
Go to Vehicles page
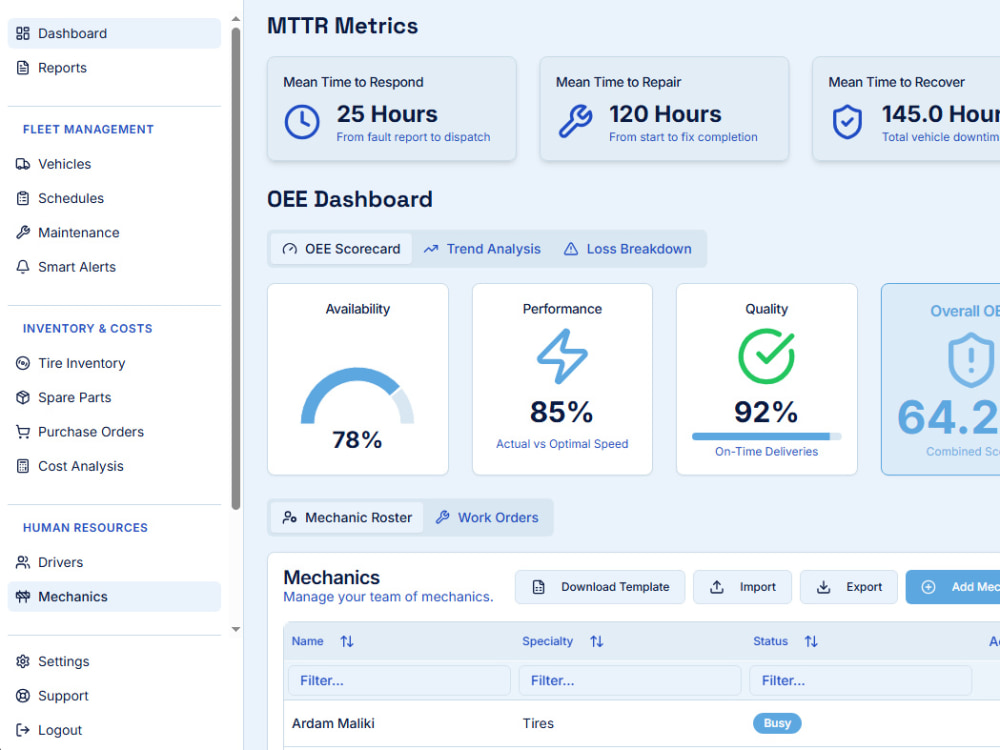point(114,164)
